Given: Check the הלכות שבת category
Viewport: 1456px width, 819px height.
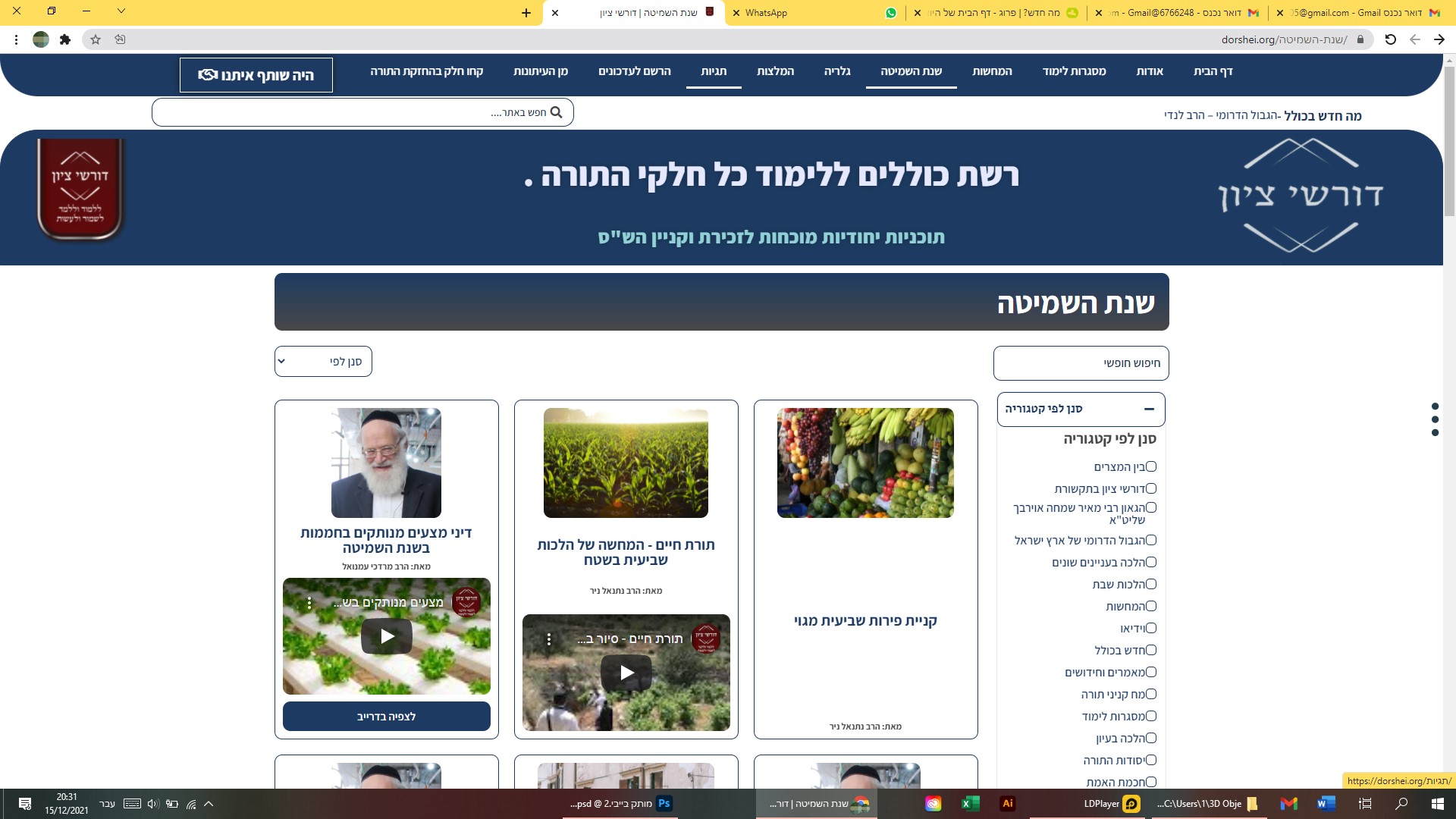Looking at the screenshot, I should tap(1151, 585).
